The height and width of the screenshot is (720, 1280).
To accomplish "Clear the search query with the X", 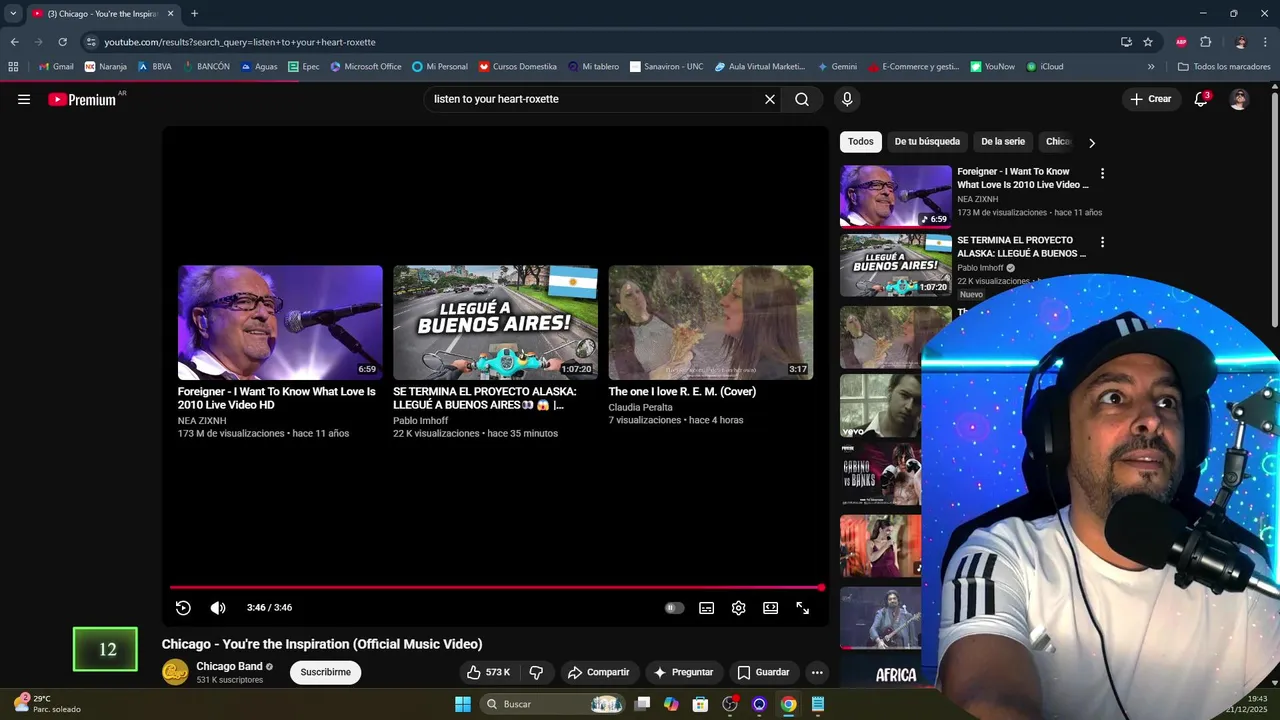I will point(770,99).
